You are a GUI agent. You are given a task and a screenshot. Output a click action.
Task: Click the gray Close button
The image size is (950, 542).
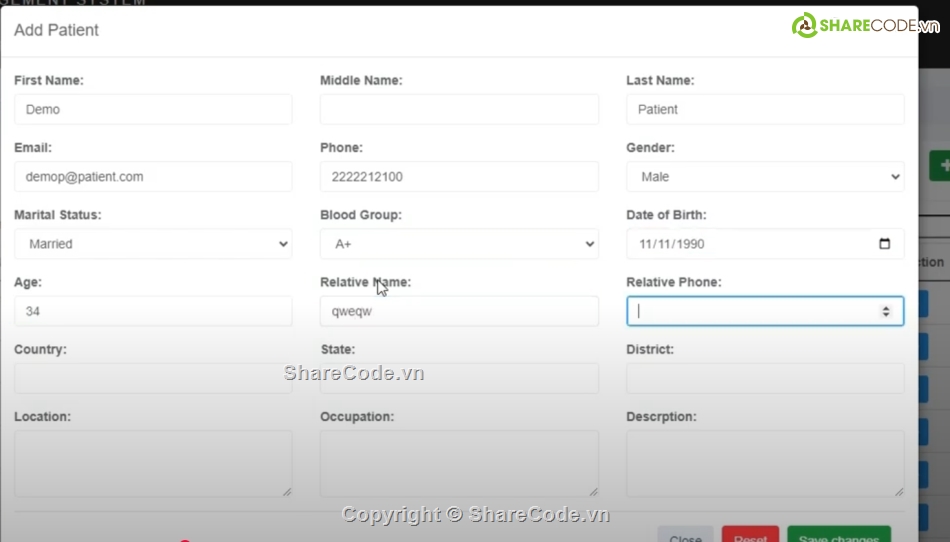685,535
